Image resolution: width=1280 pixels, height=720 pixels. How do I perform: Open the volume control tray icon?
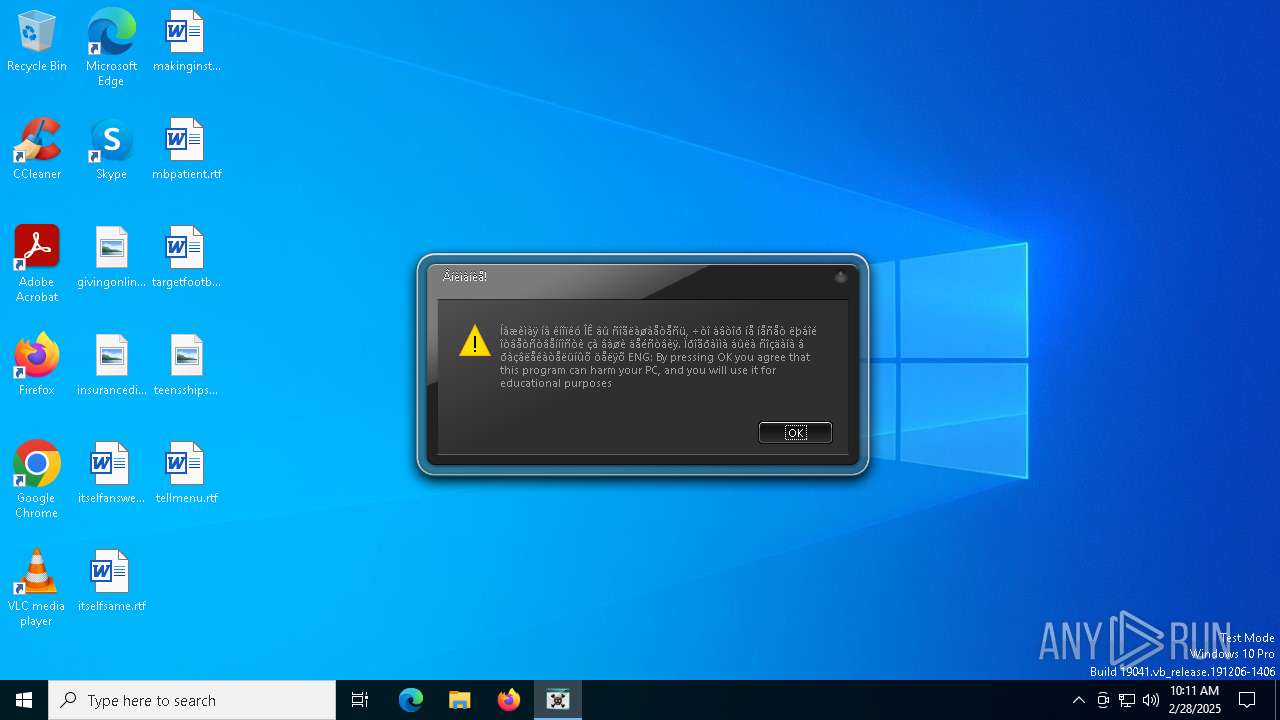pos(1151,700)
